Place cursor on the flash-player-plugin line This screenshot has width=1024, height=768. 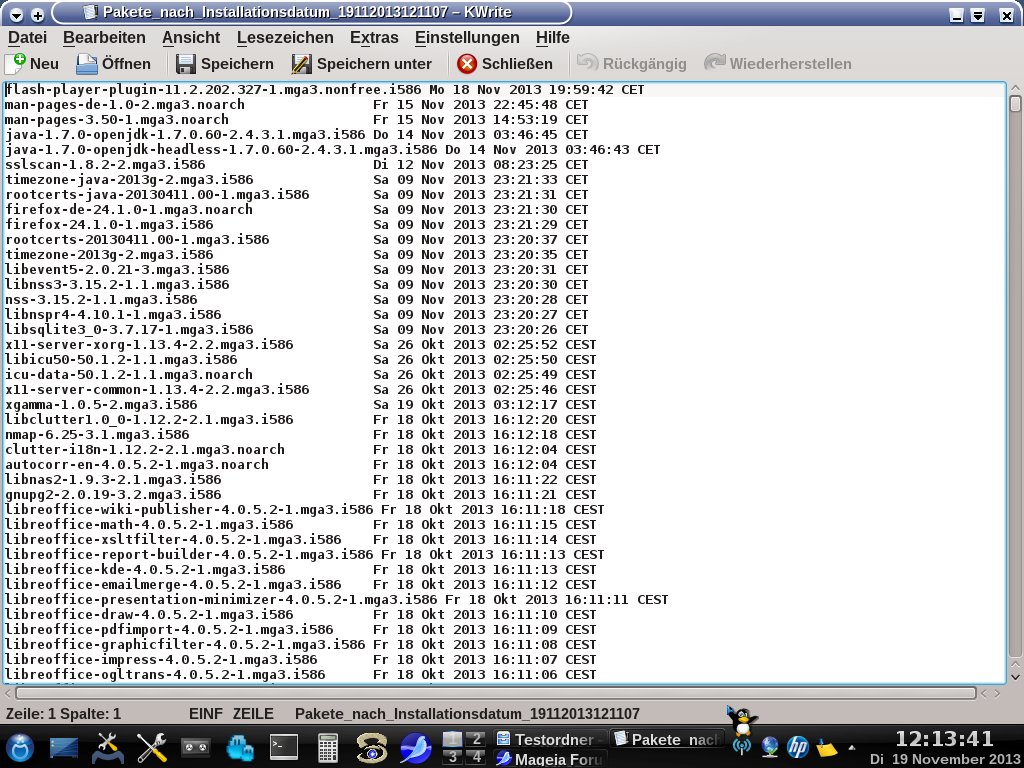[x=325, y=89]
